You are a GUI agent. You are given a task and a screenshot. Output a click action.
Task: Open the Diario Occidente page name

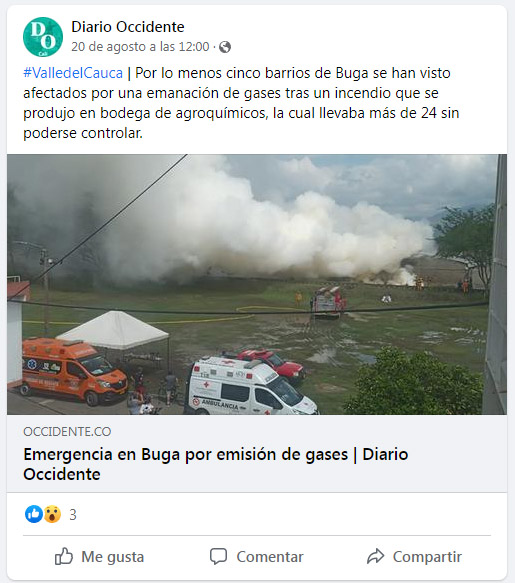click(128, 27)
